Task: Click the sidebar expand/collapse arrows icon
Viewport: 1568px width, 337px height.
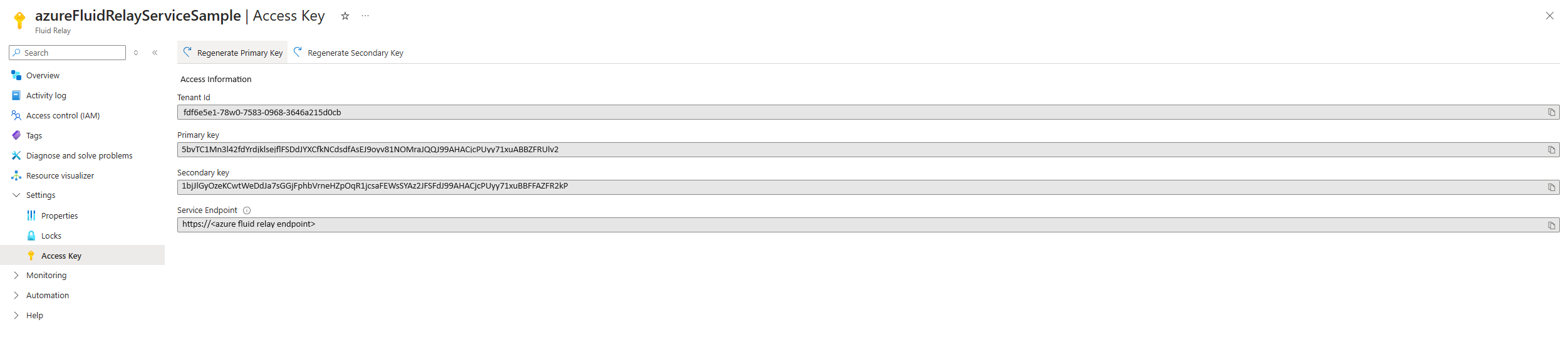Action: 136,53
